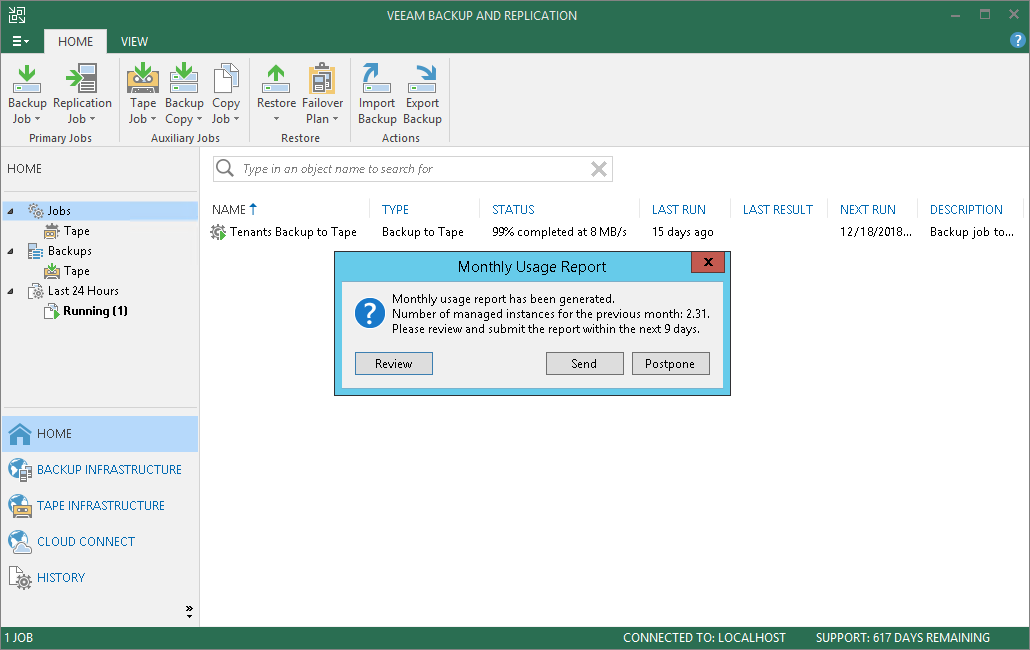The height and width of the screenshot is (650, 1030).
Task: Collapse the Jobs tree node
Action: tap(11, 211)
